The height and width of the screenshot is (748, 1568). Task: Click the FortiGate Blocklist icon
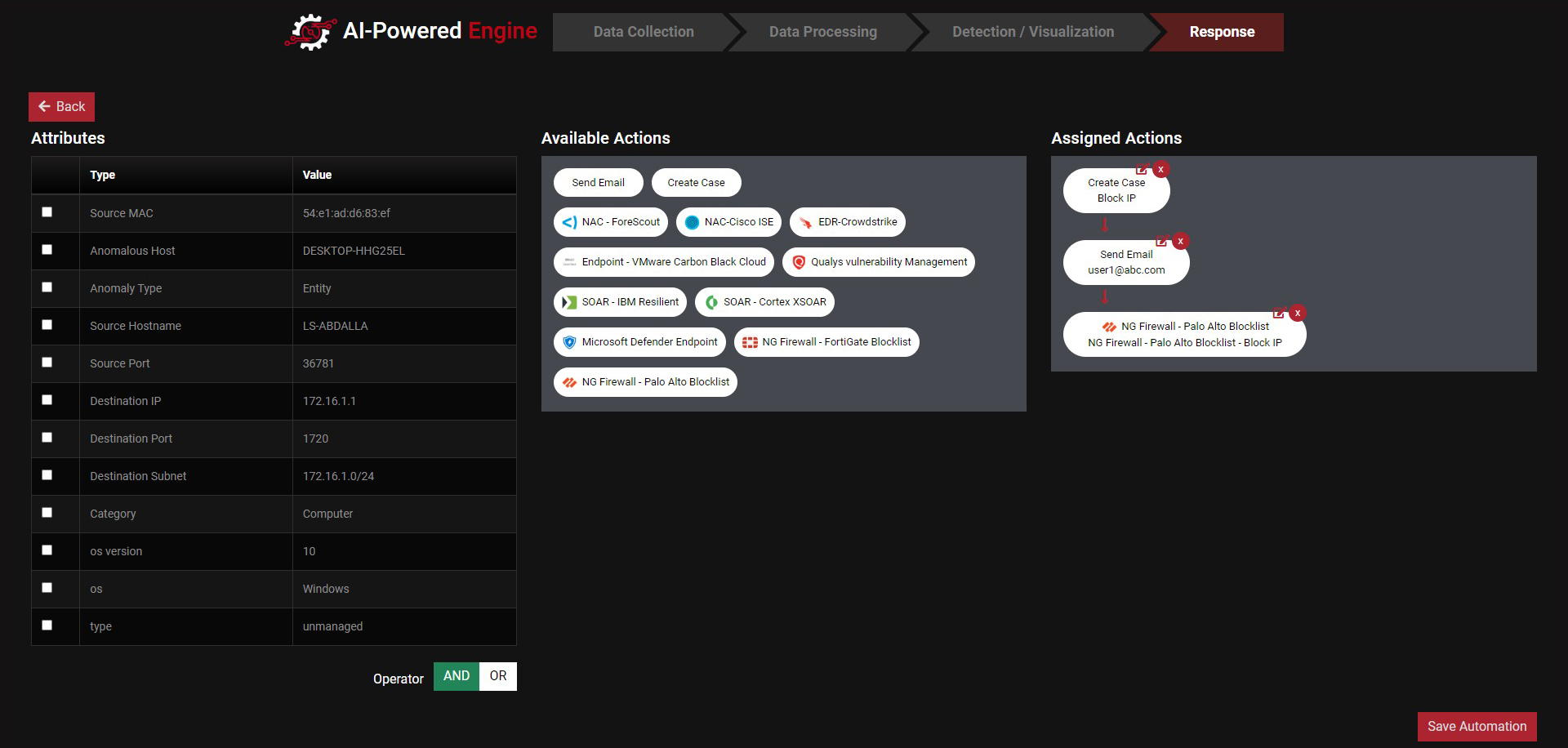[x=750, y=342]
